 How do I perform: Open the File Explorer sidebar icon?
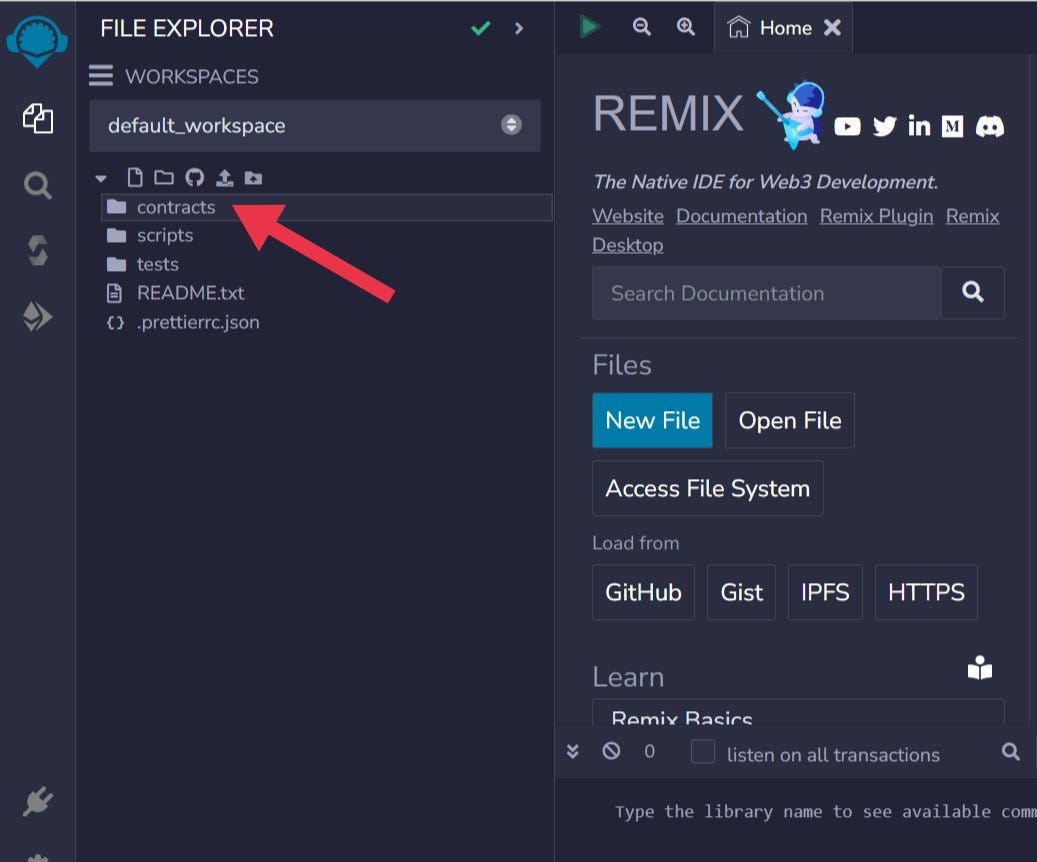(x=38, y=118)
